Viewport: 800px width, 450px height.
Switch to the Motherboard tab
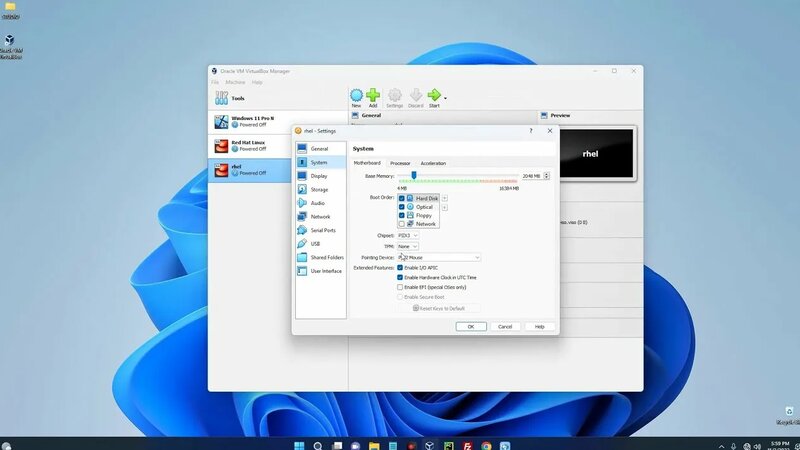(x=367, y=163)
